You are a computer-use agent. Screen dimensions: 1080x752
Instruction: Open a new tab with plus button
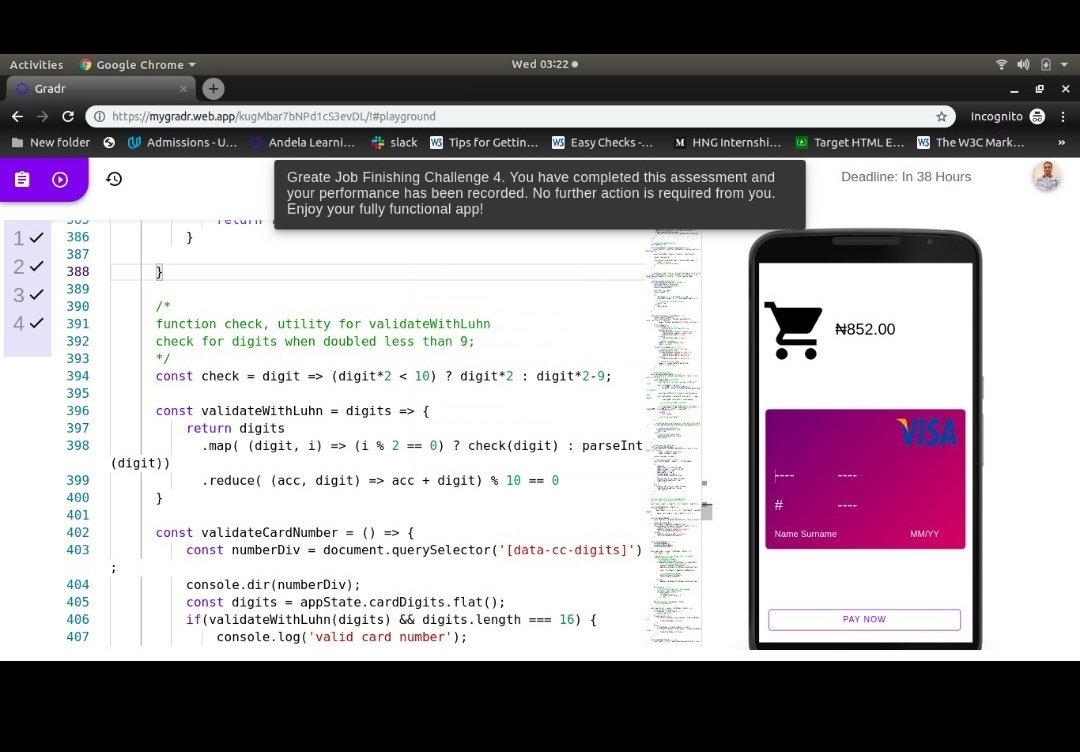pos(214,89)
